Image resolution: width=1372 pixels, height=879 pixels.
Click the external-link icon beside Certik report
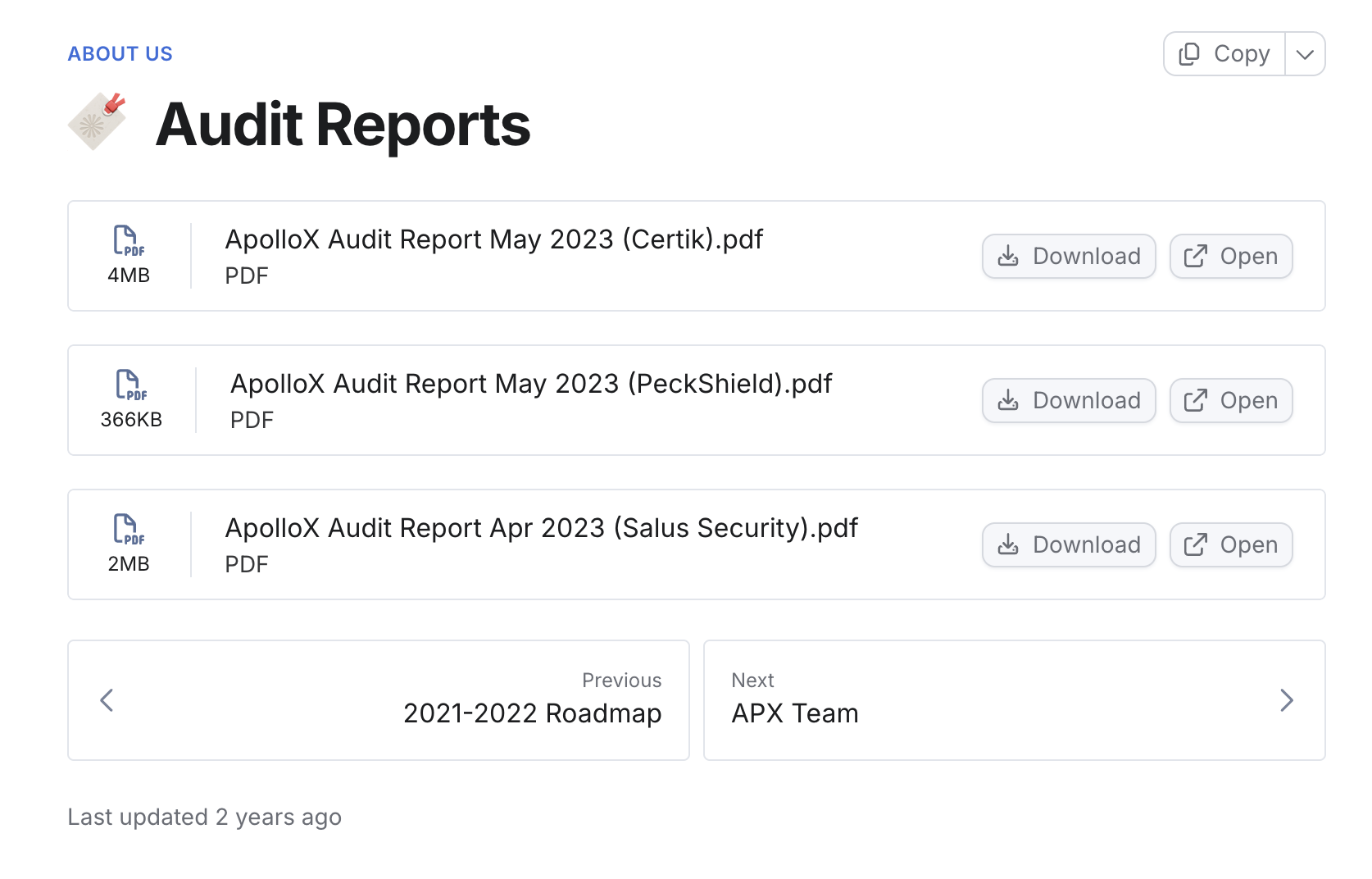point(1196,256)
